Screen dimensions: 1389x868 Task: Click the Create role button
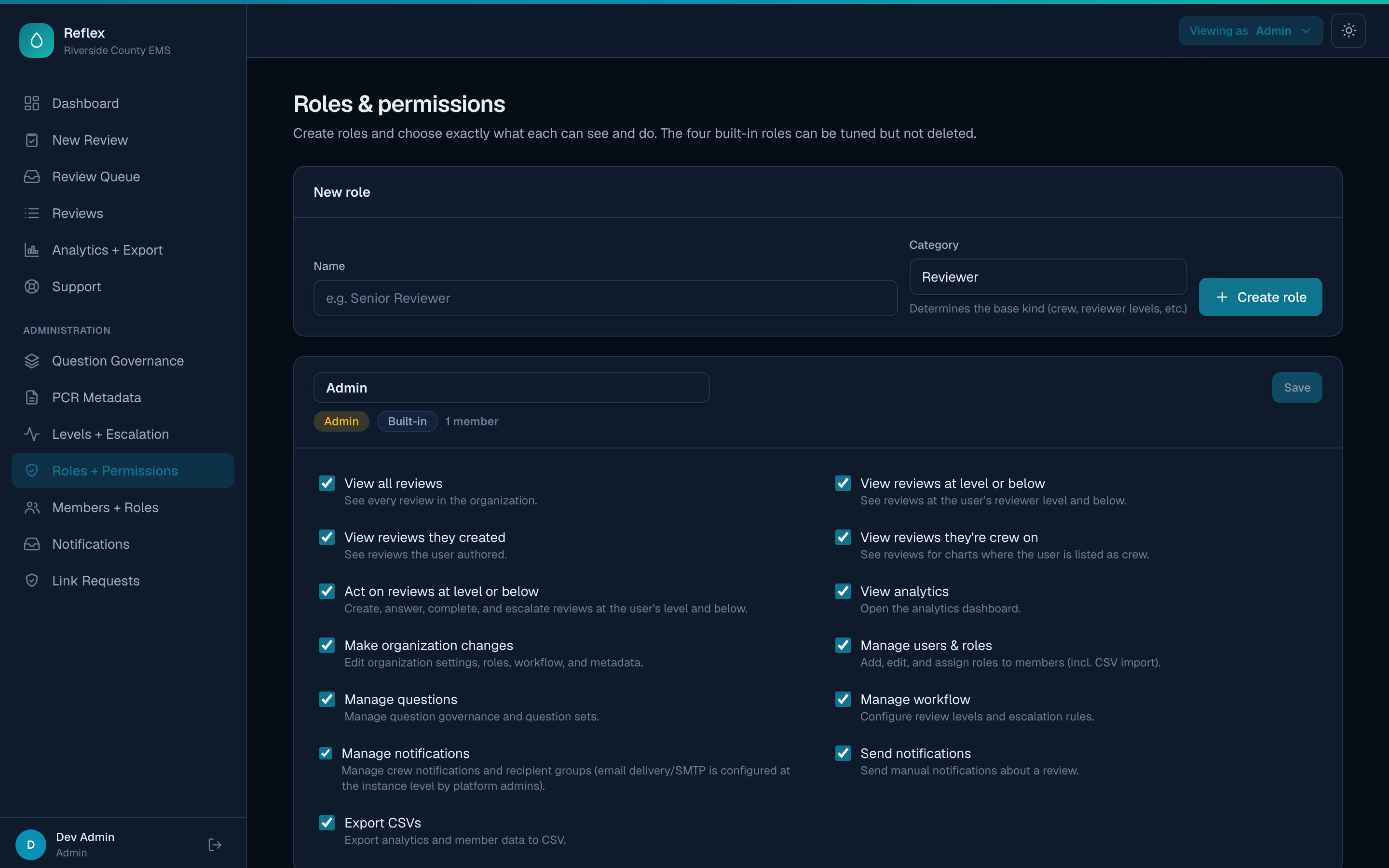pyautogui.click(x=1260, y=298)
